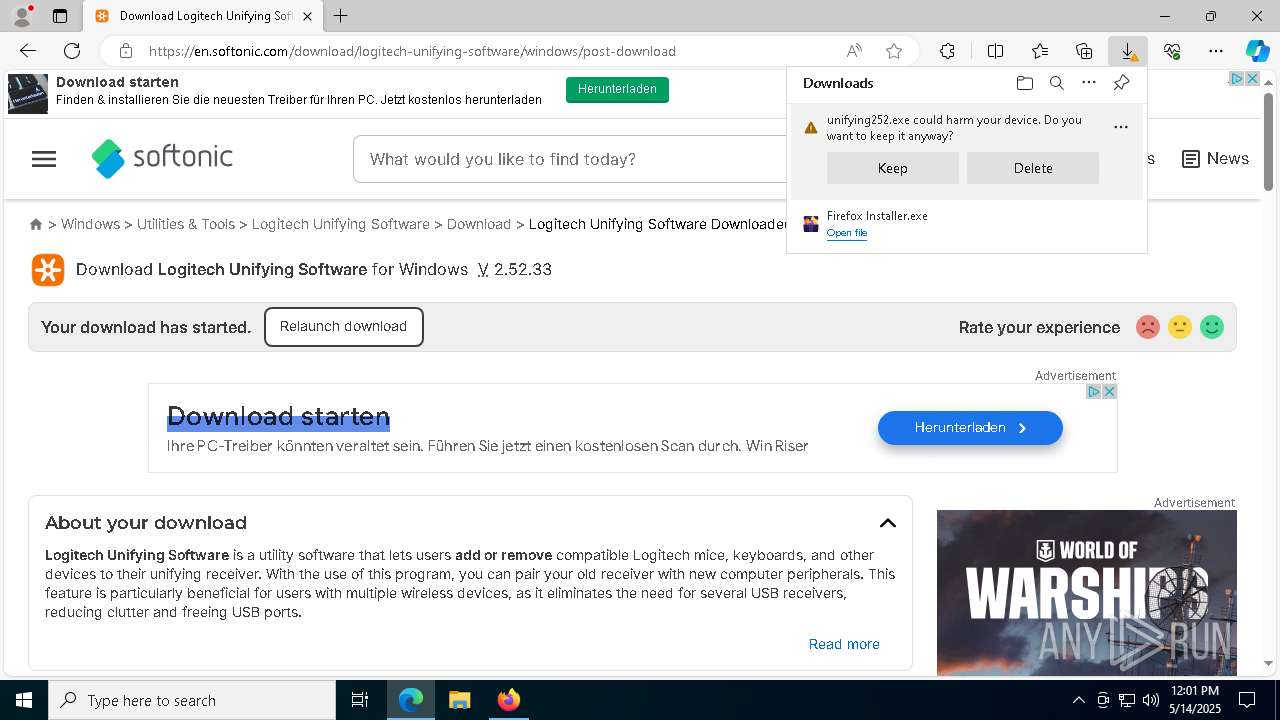The image size is (1280, 720).
Task: Go to Utilities & Tools breadcrumb
Action: 186,224
